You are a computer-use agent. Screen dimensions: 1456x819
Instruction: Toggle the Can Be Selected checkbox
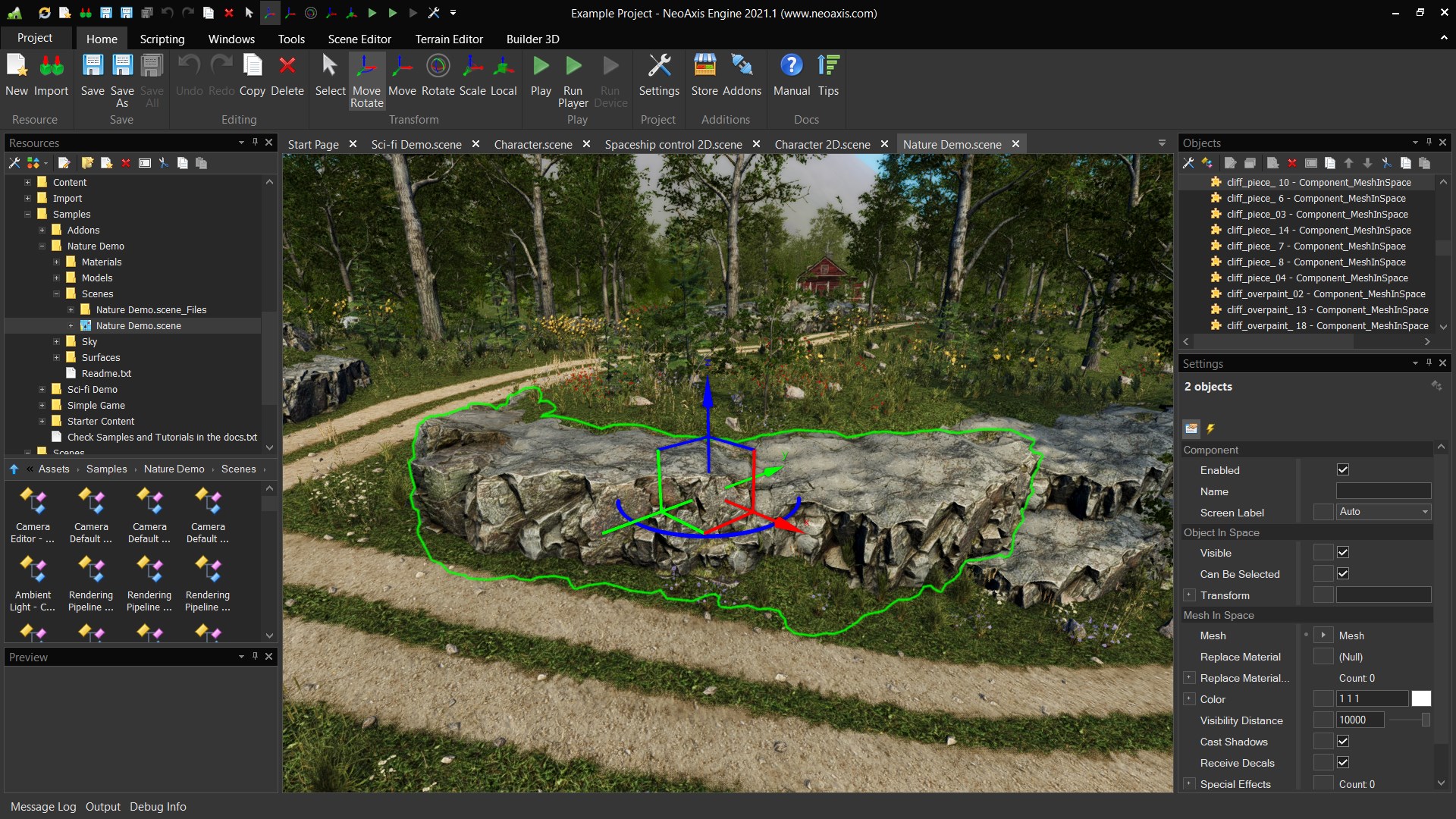1343,574
